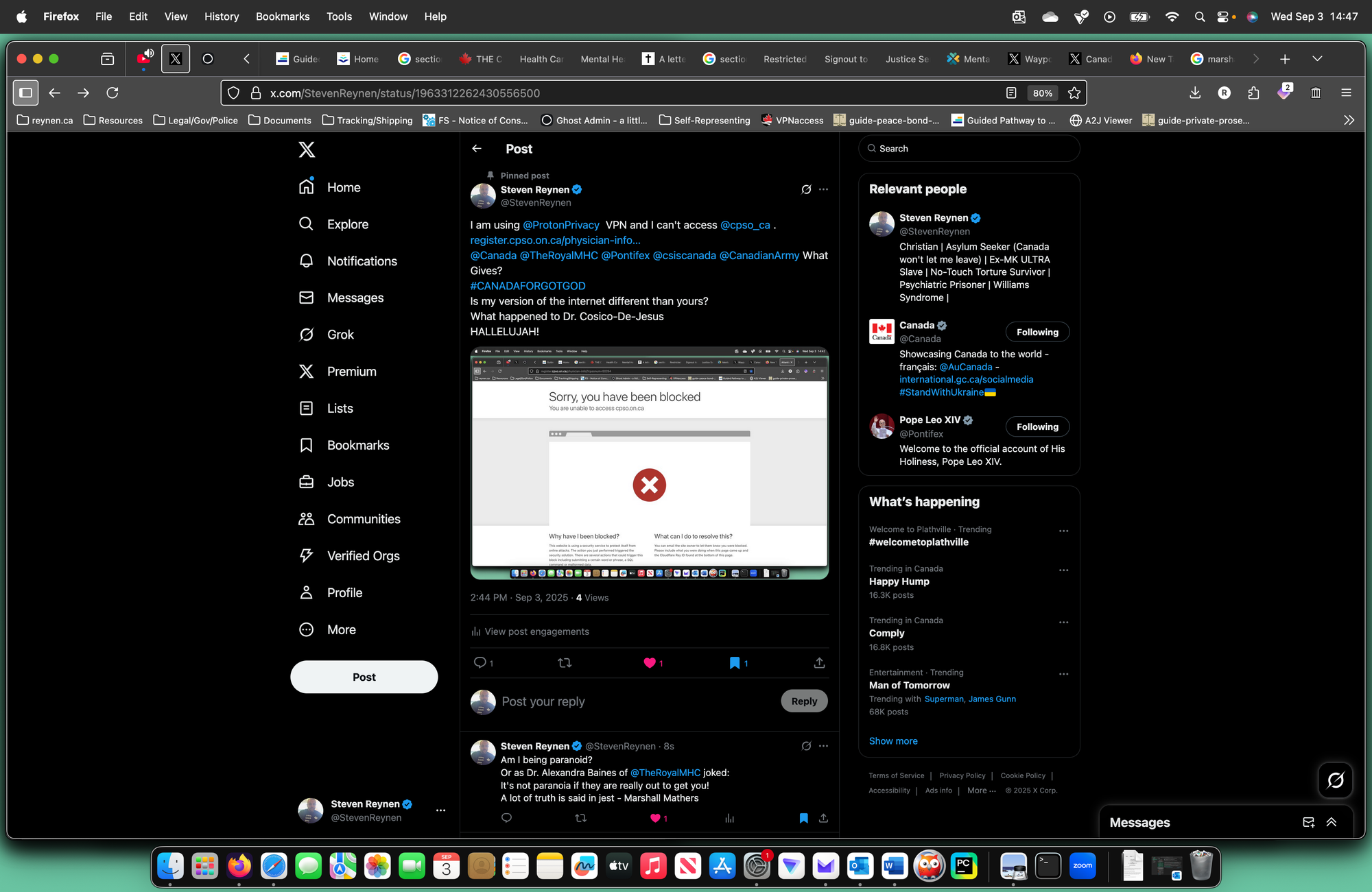Open More options in X sidebar

(327, 629)
